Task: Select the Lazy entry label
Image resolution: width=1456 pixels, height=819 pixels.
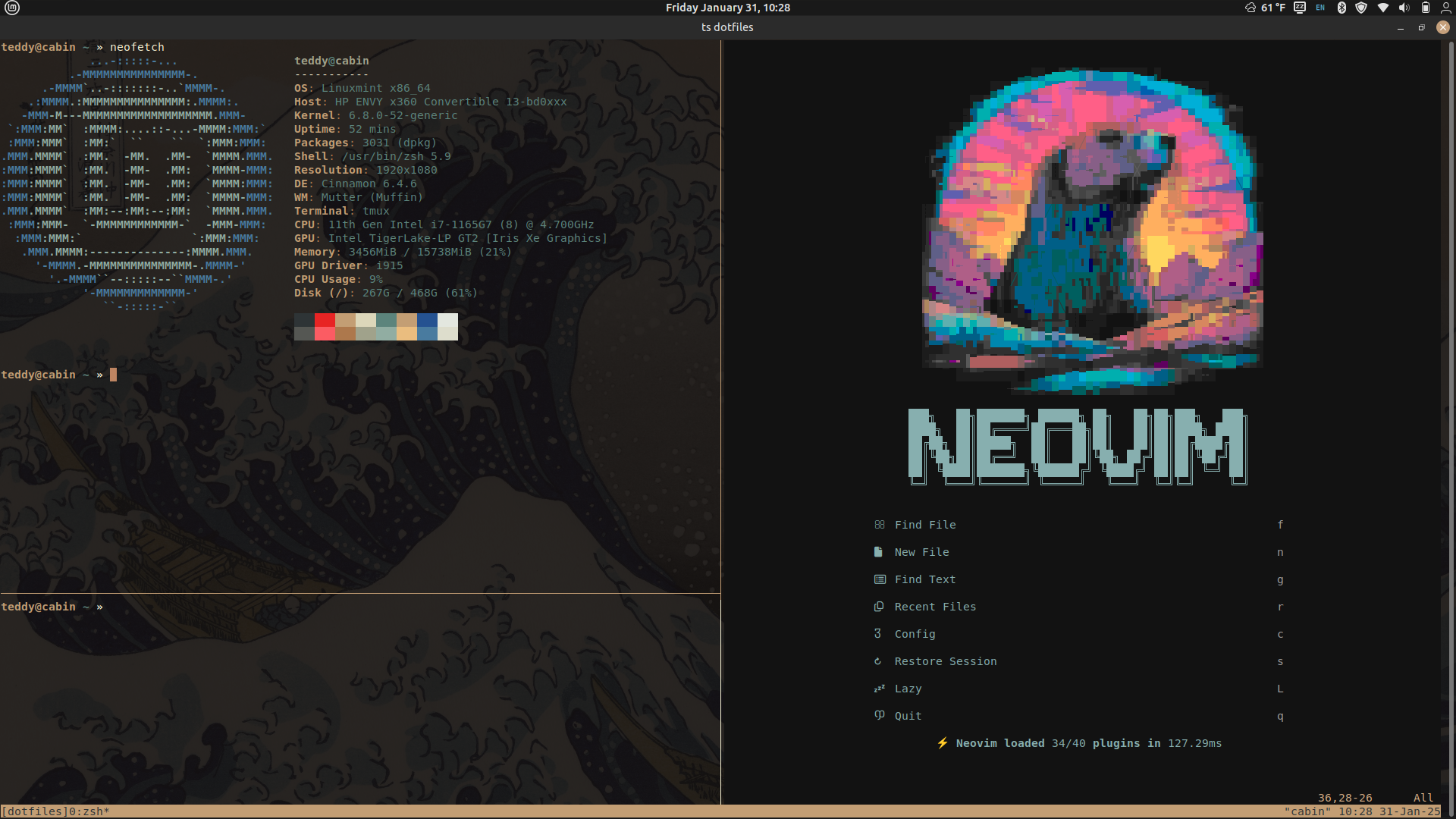Action: 908,689
